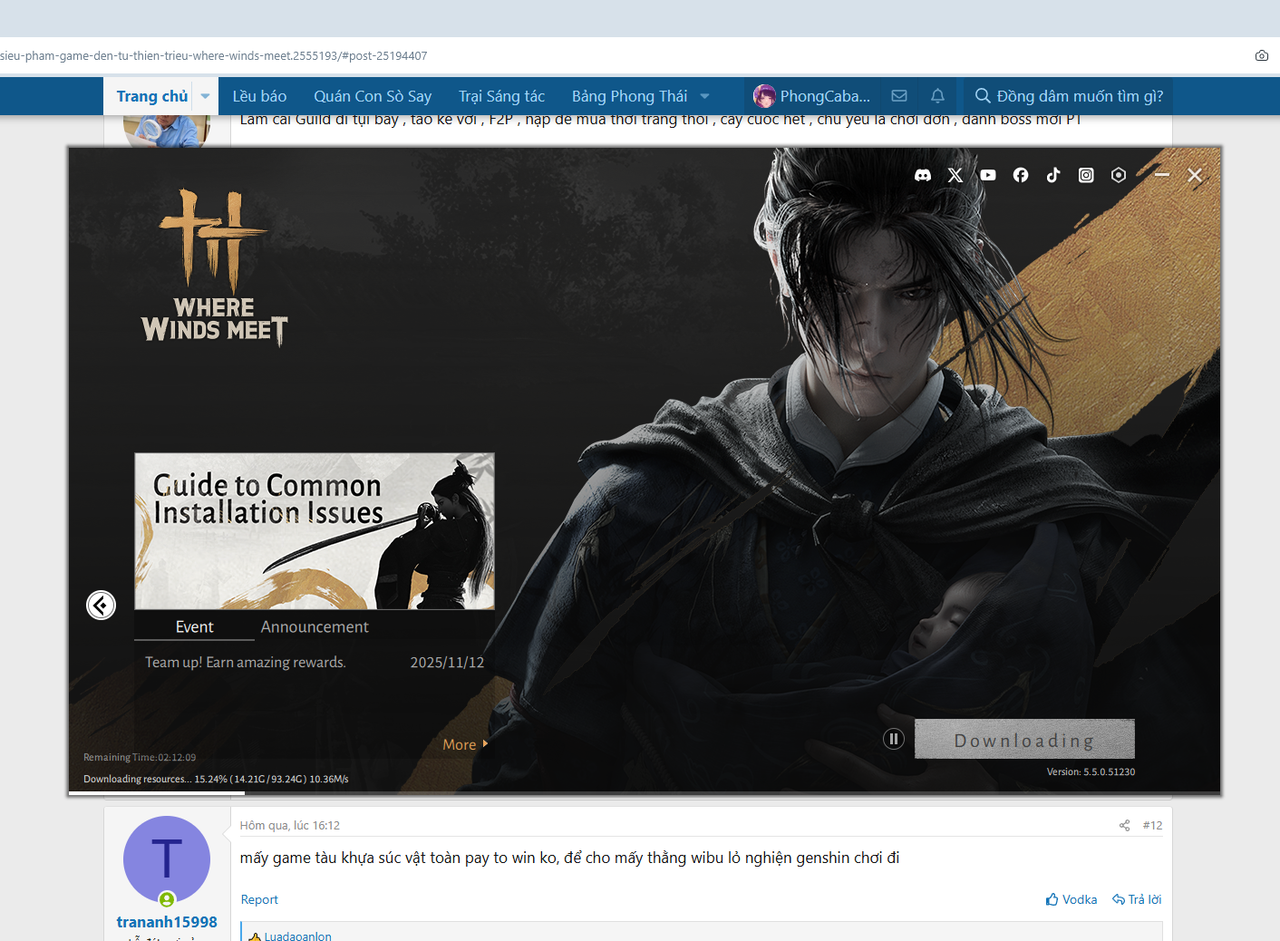Viewport: 1280px width, 941px height.
Task: Open the forum inbox envelope icon
Action: tap(898, 95)
